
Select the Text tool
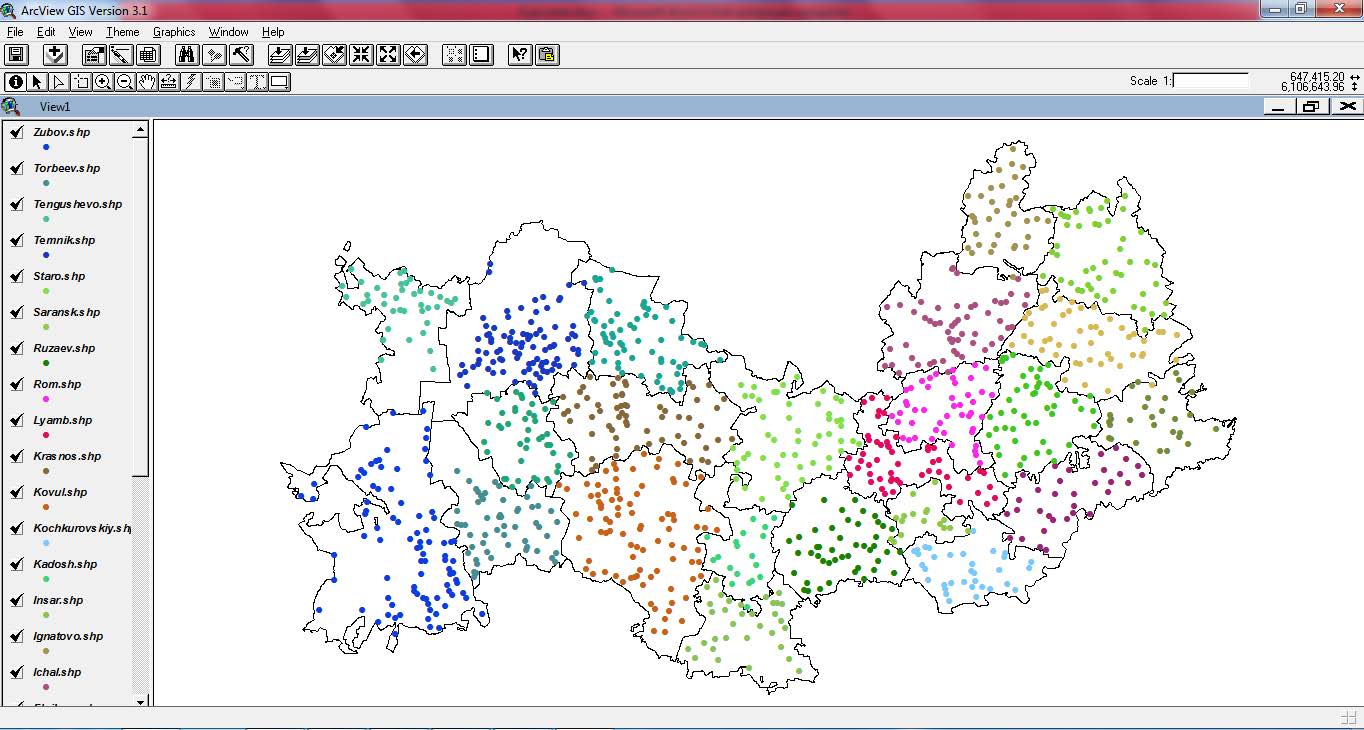pos(257,82)
